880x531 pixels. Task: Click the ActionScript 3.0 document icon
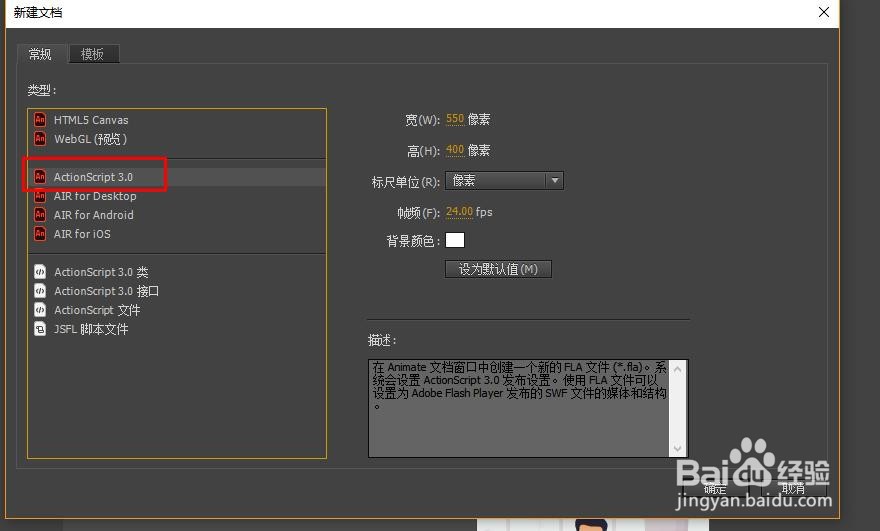tap(40, 177)
